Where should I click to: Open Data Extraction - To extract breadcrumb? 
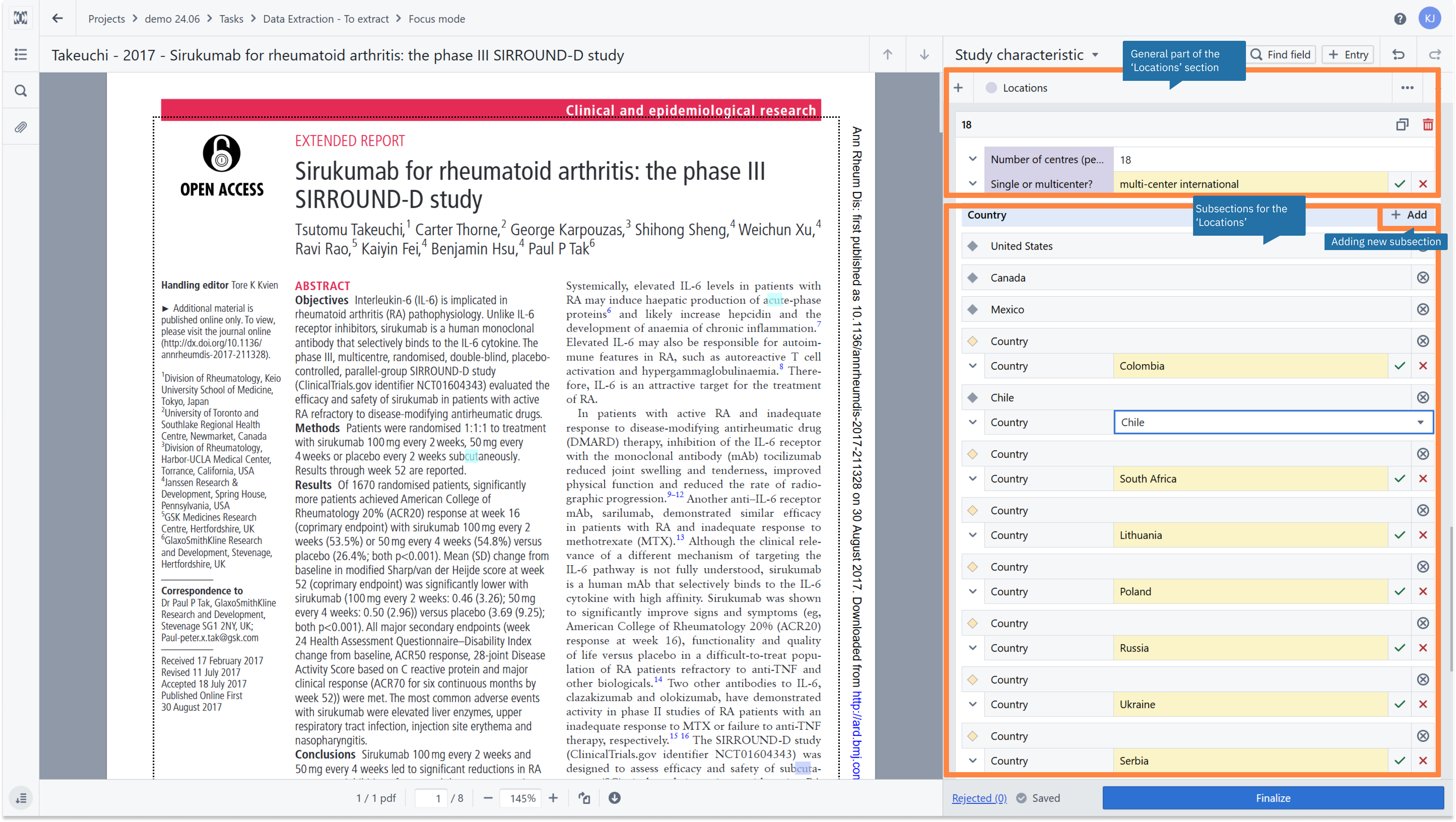[x=326, y=19]
